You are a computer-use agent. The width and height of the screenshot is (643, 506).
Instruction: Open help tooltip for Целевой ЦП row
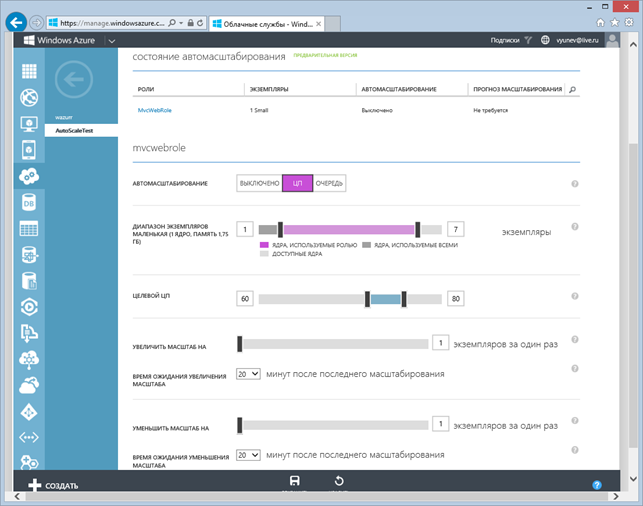coord(575,296)
